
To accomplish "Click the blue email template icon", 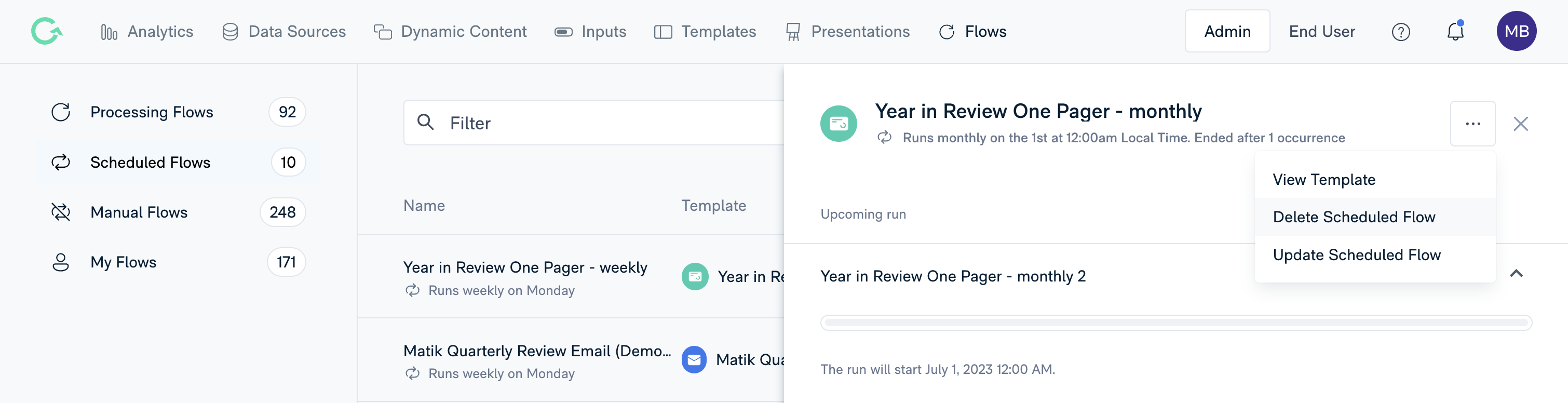I will [694, 360].
